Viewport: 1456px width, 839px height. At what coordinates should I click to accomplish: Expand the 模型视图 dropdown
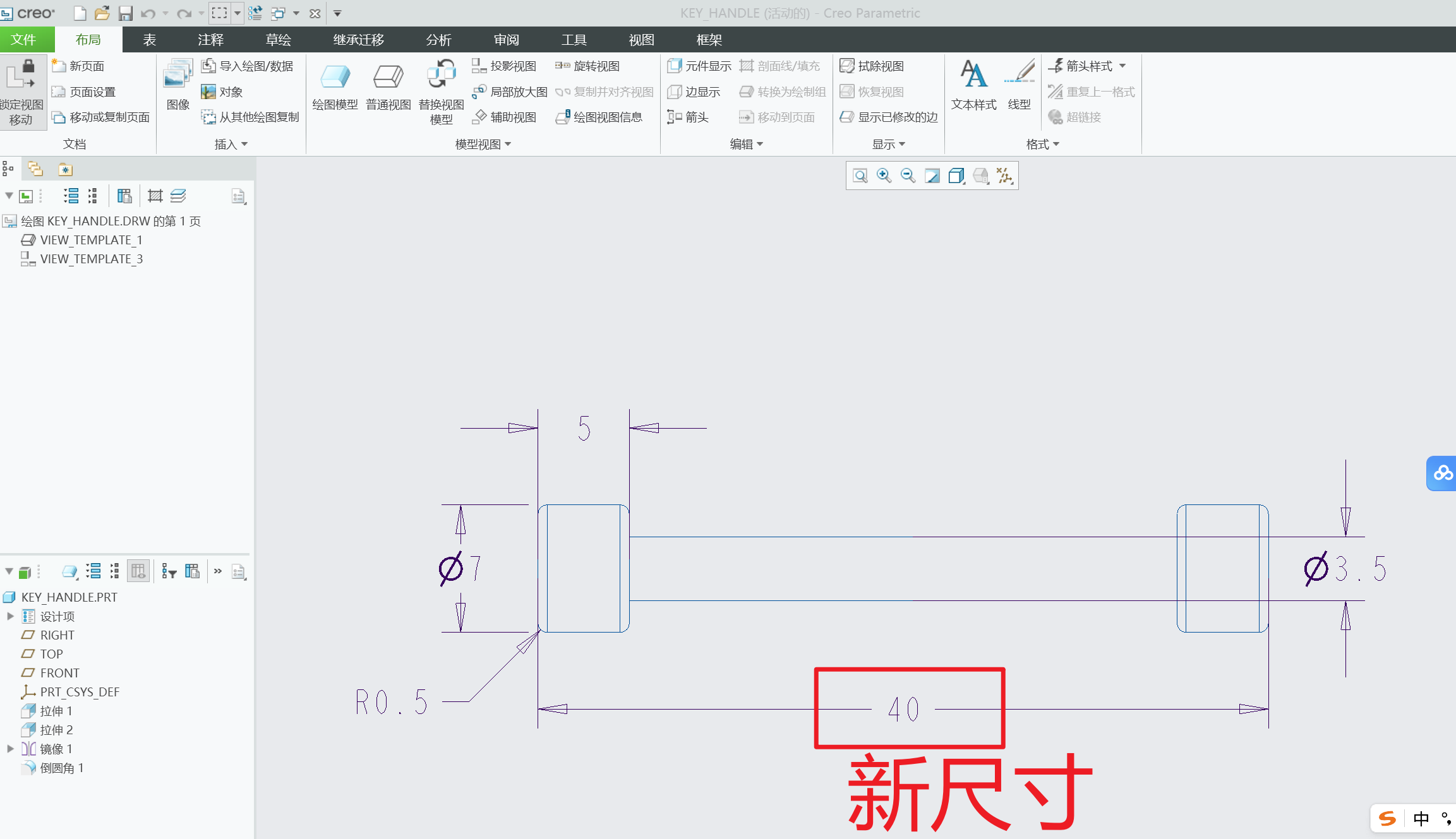pyautogui.click(x=507, y=144)
